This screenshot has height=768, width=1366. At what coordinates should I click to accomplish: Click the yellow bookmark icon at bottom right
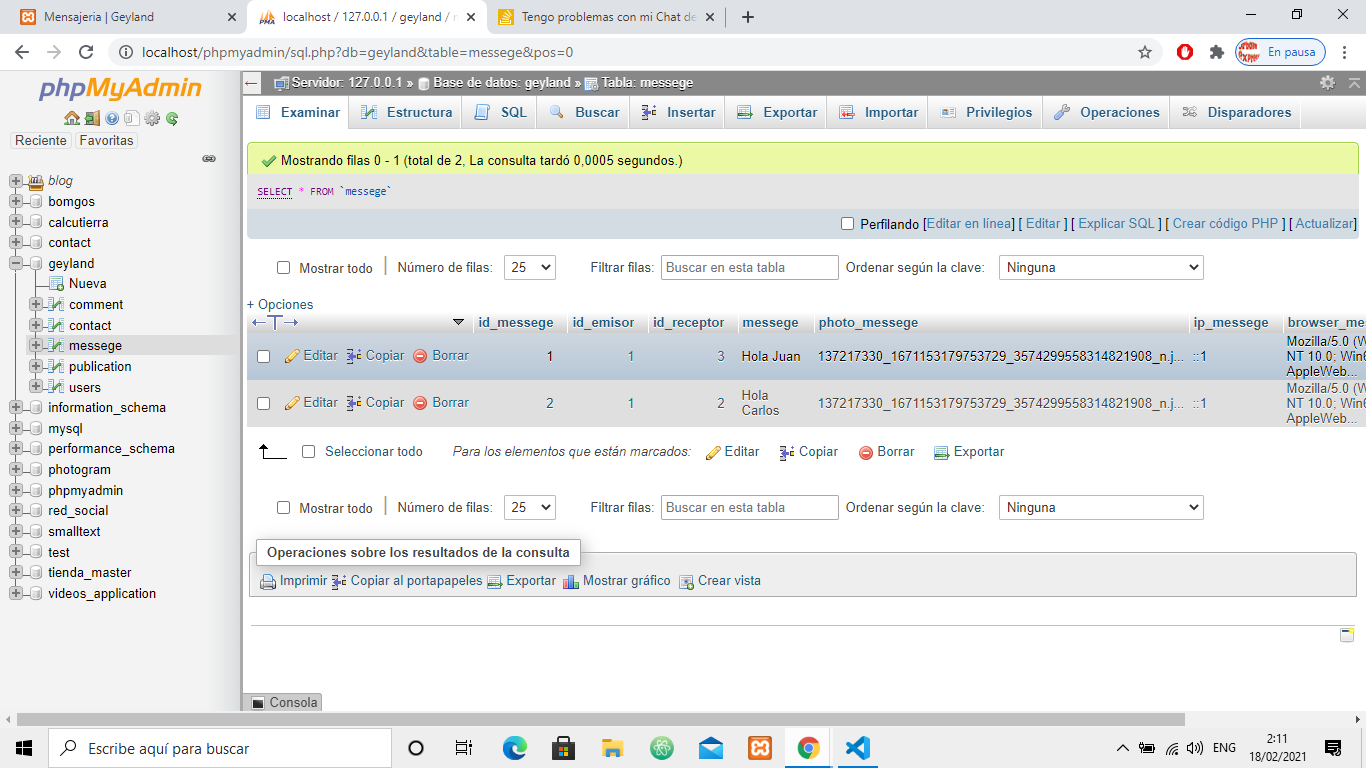(x=1346, y=635)
